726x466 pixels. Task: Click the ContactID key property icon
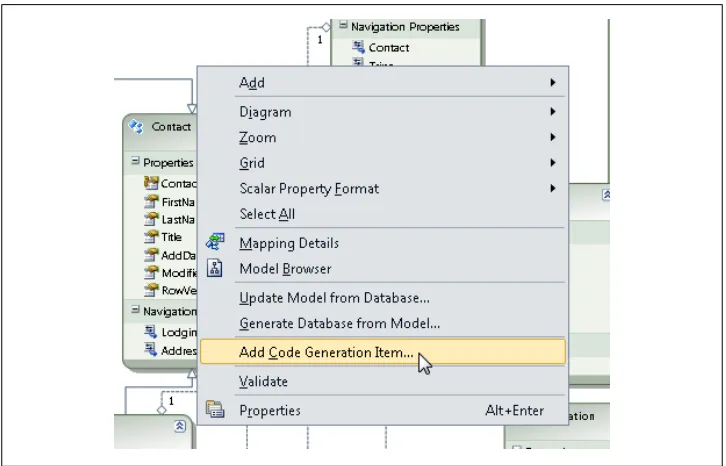pyautogui.click(x=151, y=183)
